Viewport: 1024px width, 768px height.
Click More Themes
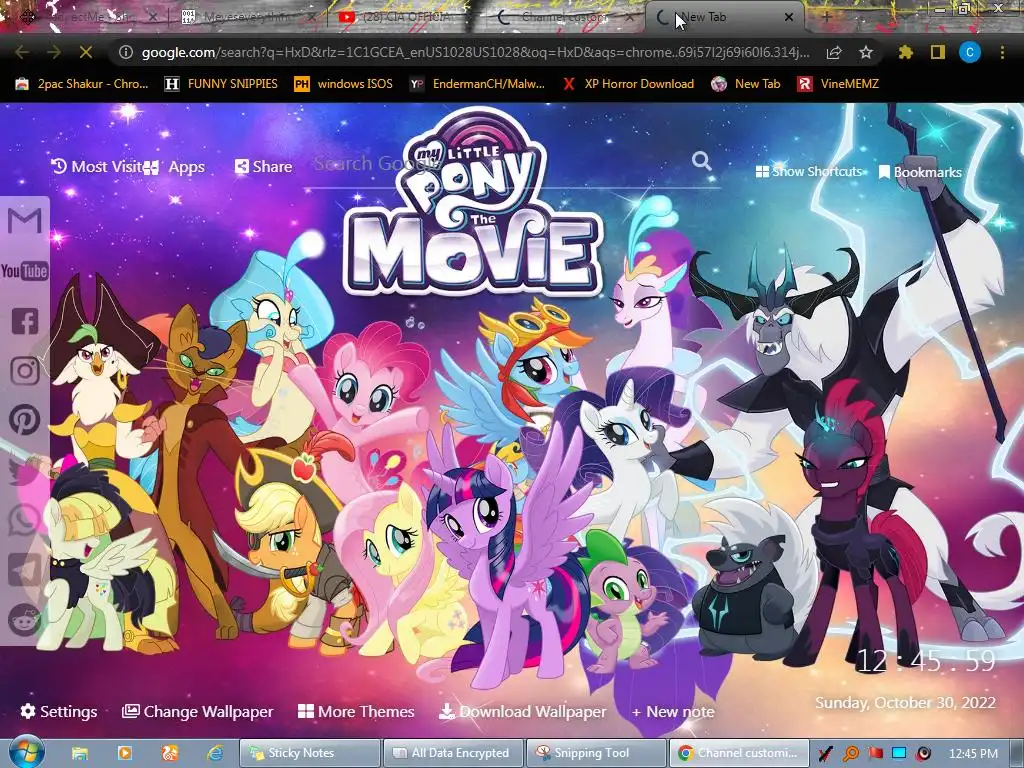point(356,711)
